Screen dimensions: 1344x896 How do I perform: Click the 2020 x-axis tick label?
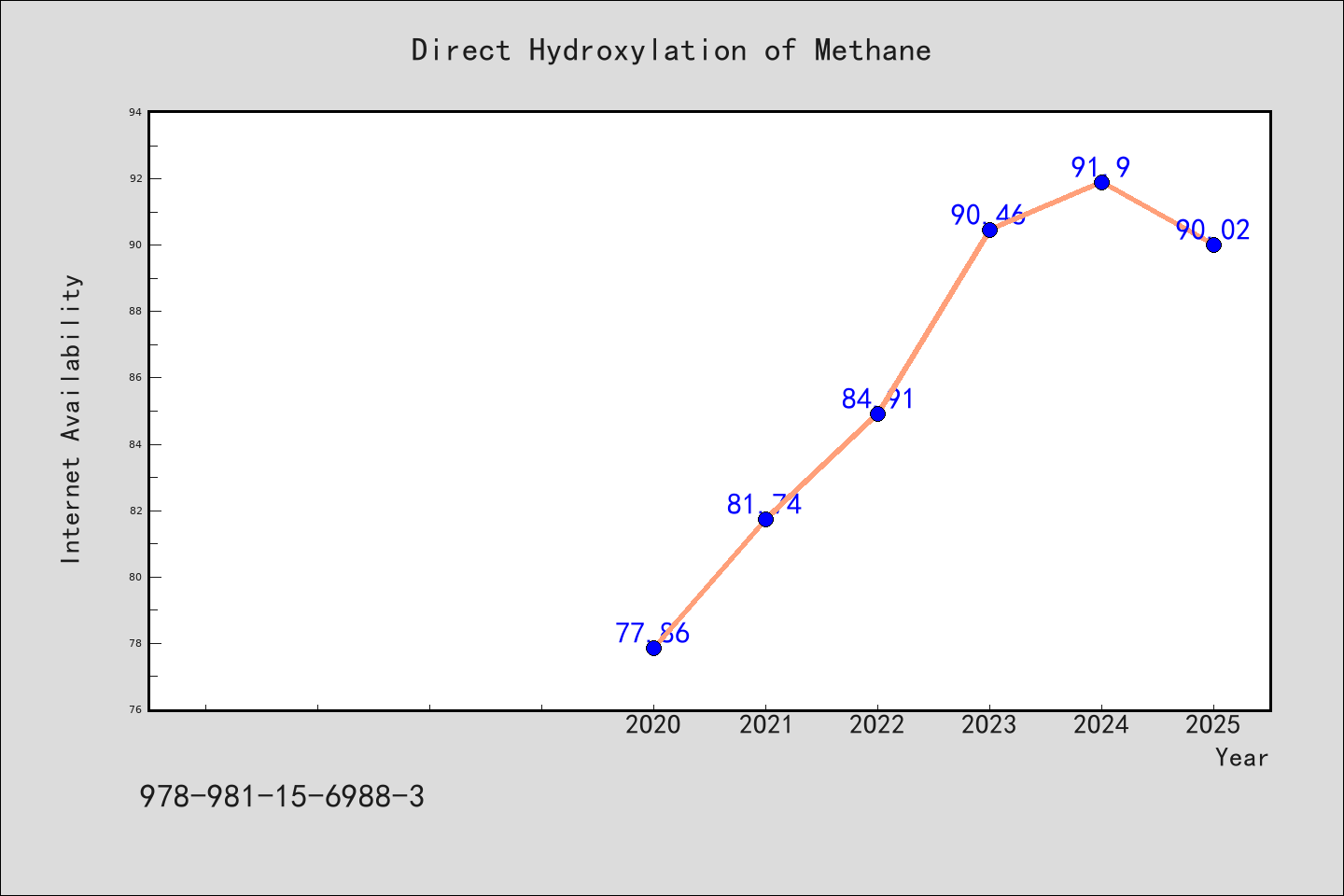click(x=653, y=725)
